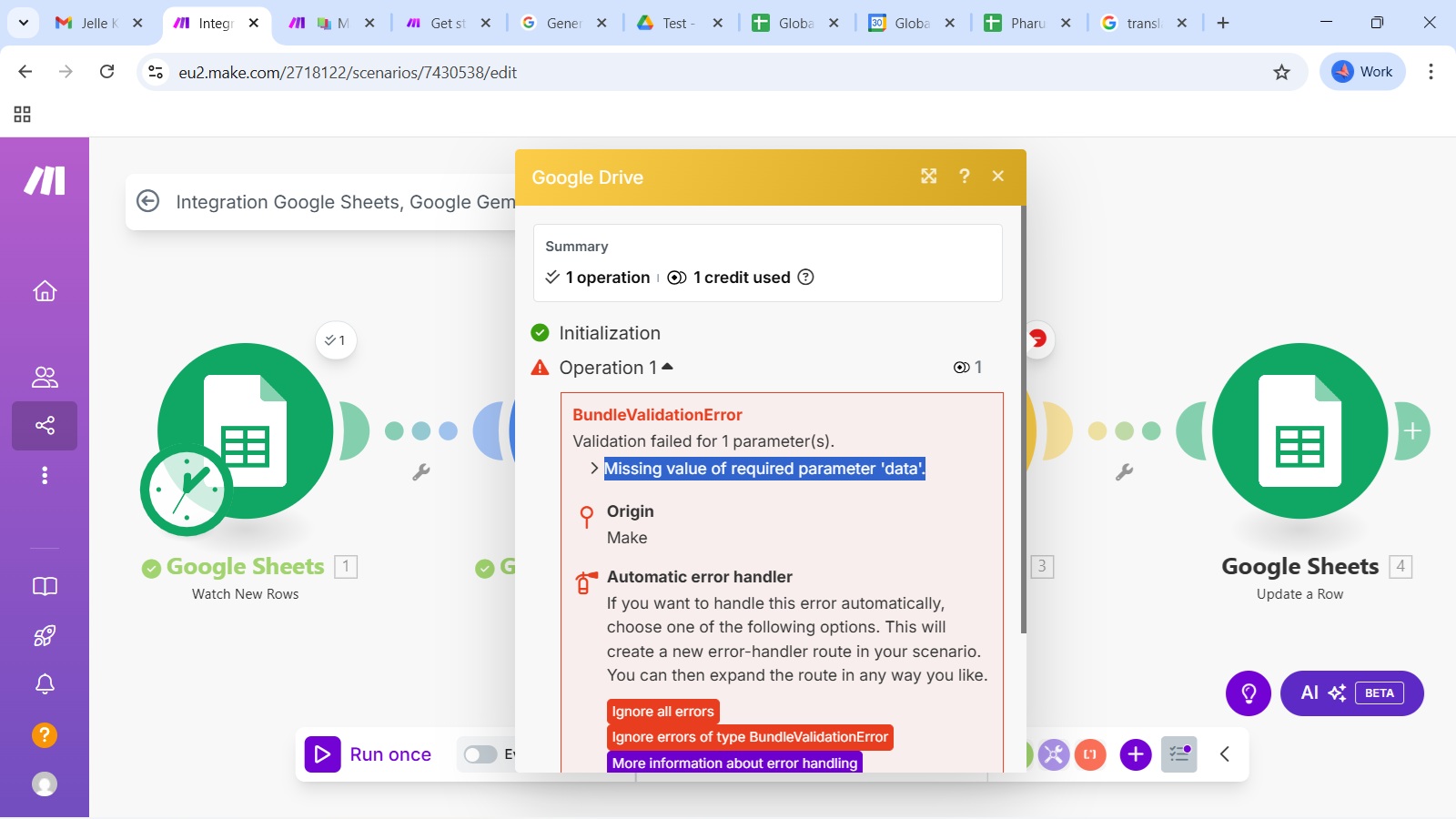
Task: Click the browser back arrow
Action: pyautogui.click(x=25, y=72)
